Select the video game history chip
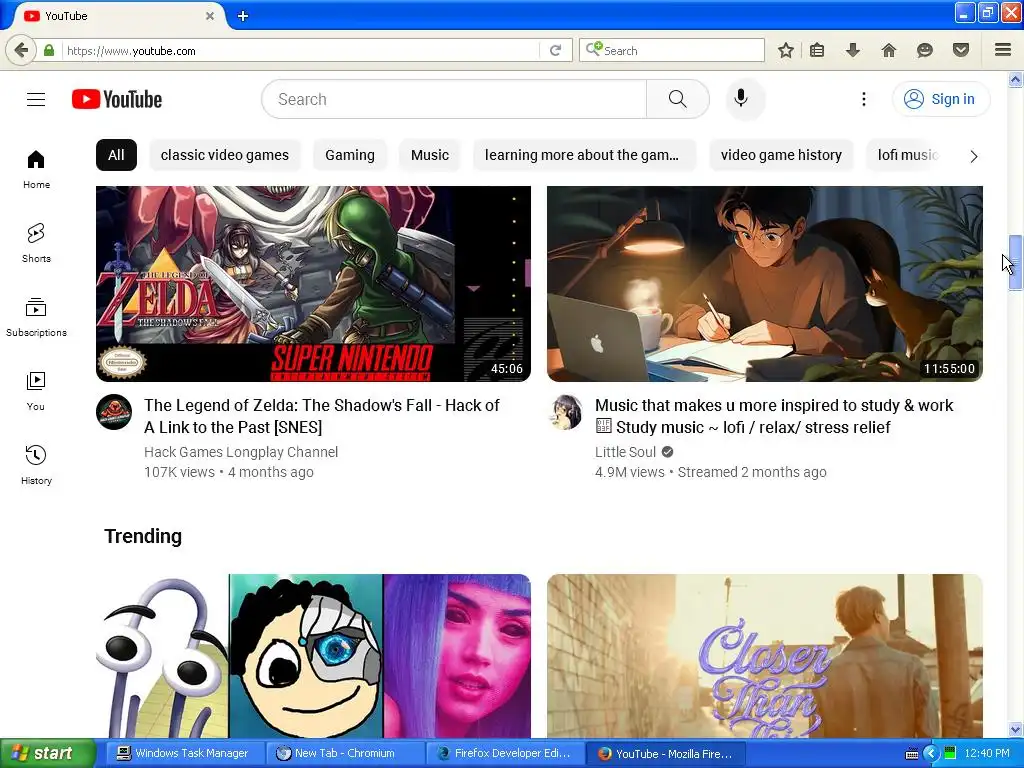 click(x=781, y=155)
